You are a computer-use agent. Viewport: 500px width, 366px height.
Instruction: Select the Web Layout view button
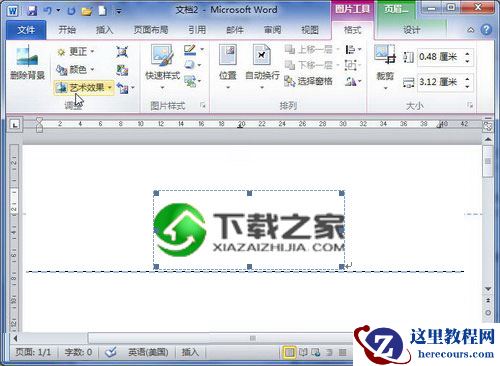315,352
